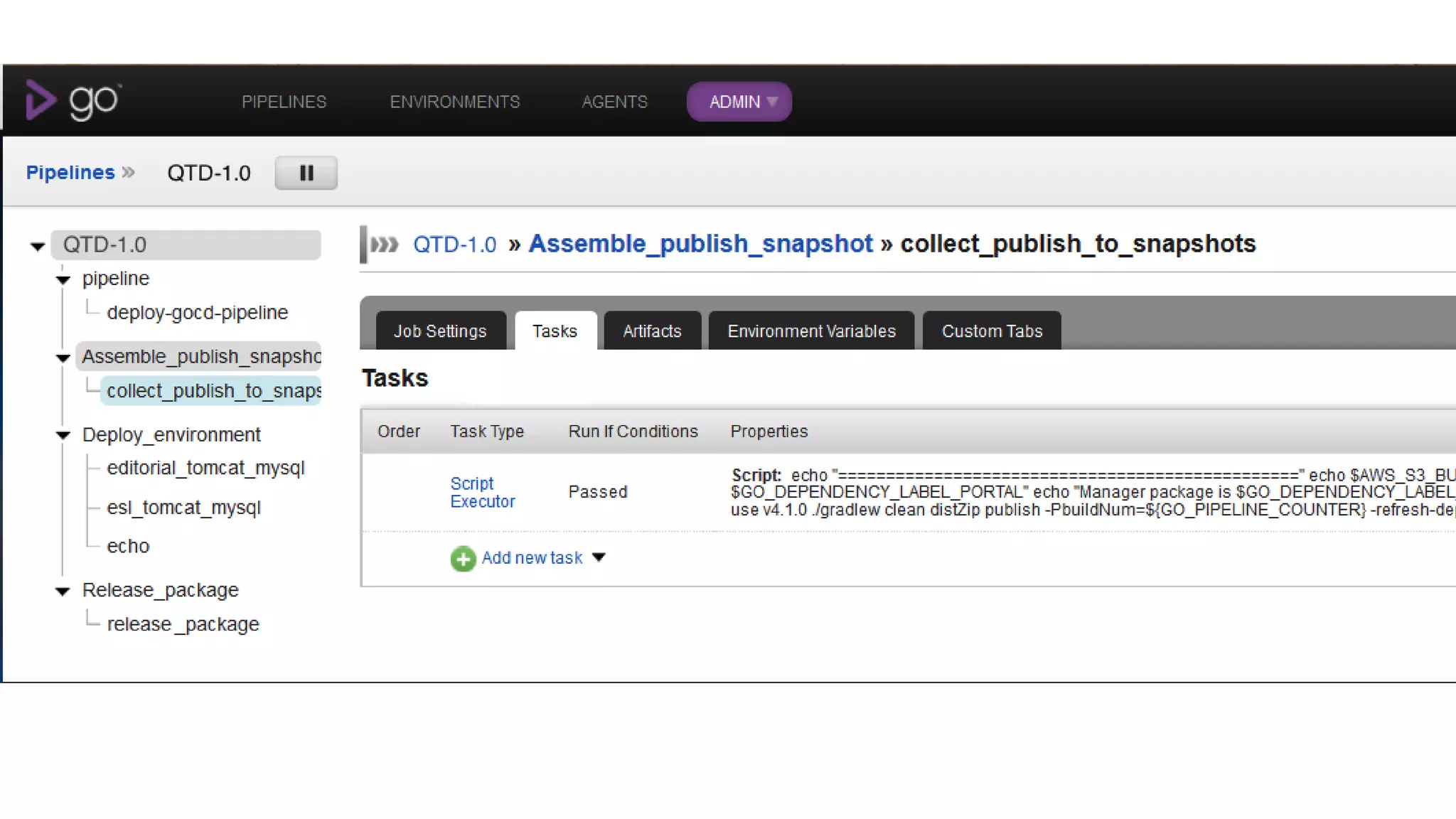1456x819 pixels.
Task: Collapse the Release_package stage node
Action: click(63, 591)
